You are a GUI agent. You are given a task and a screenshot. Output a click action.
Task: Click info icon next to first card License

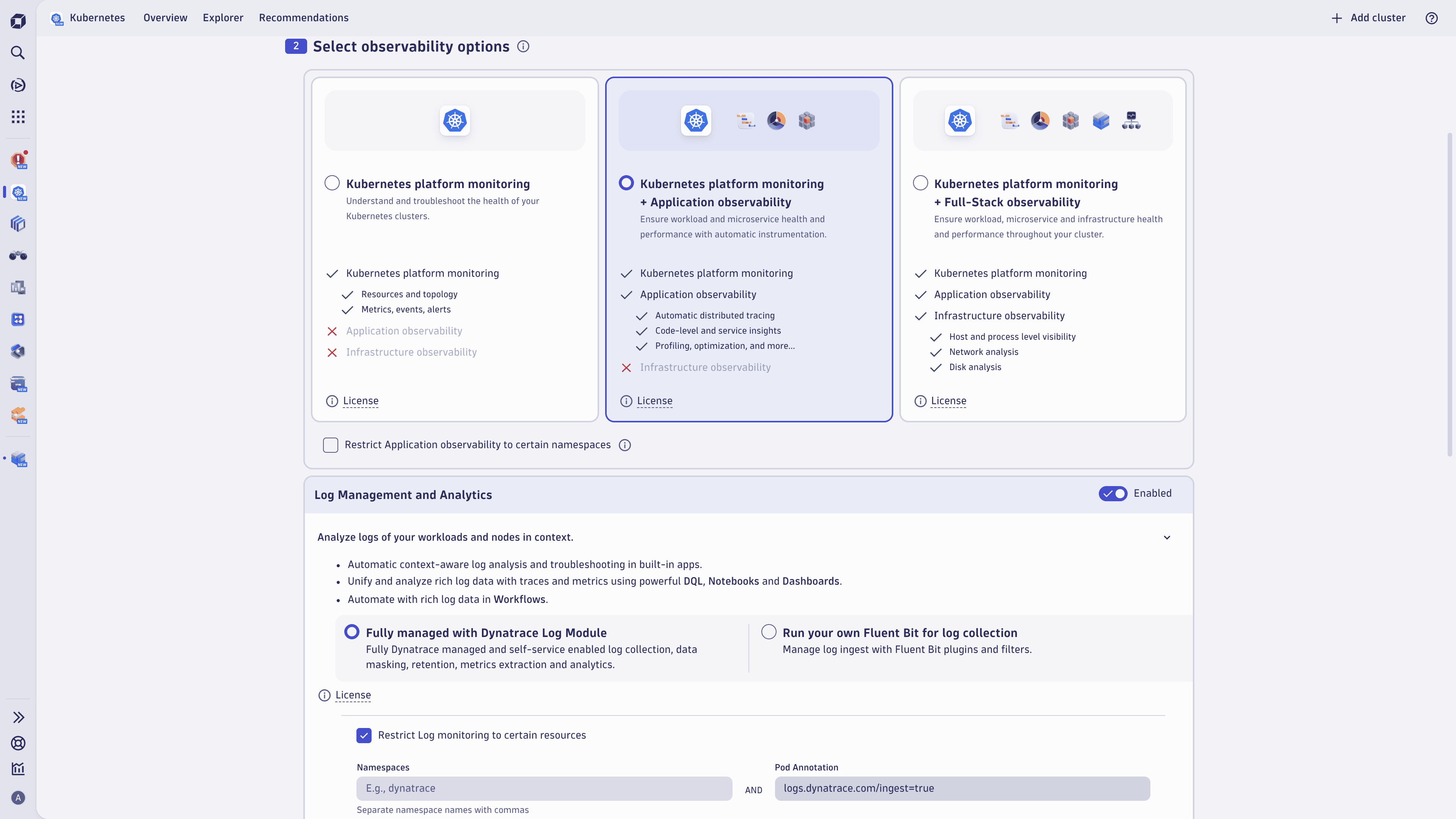point(332,401)
